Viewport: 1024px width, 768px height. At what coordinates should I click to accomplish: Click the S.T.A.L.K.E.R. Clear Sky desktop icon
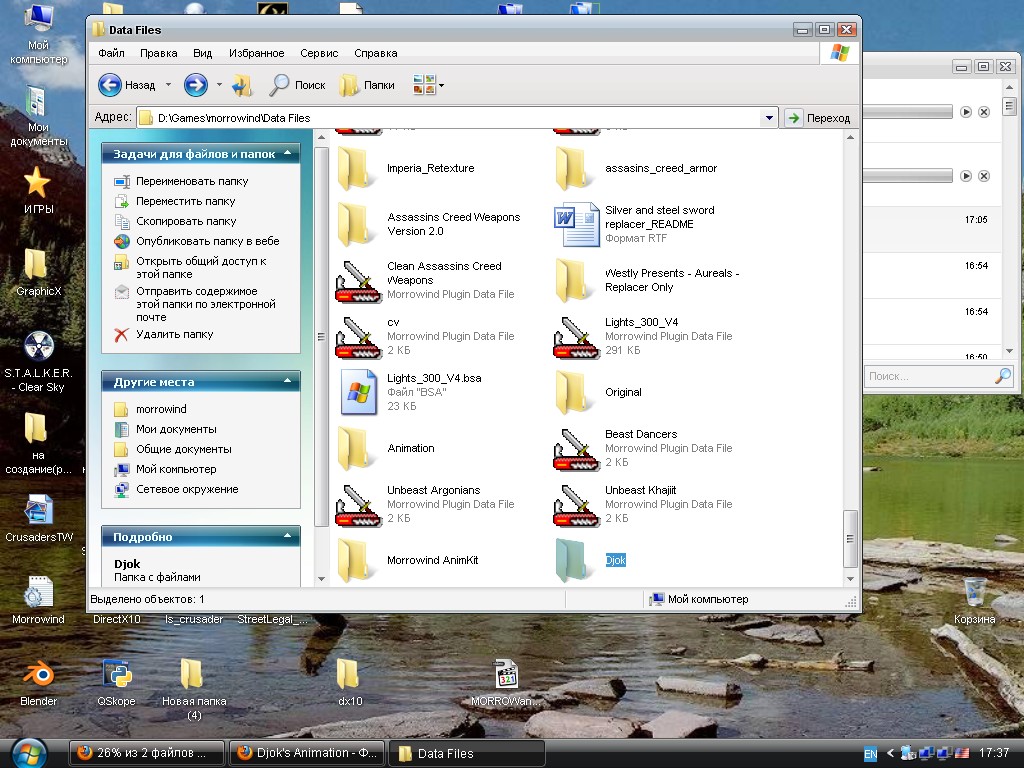pyautogui.click(x=39, y=346)
